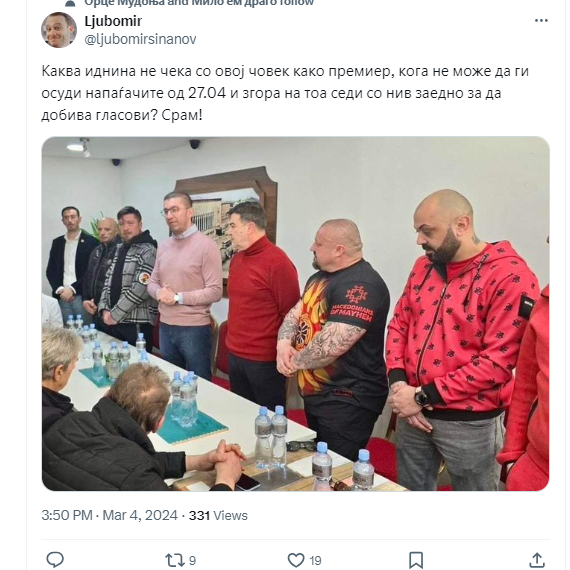Bookmark this tweet
The height and width of the screenshot is (570, 570).
point(416,560)
